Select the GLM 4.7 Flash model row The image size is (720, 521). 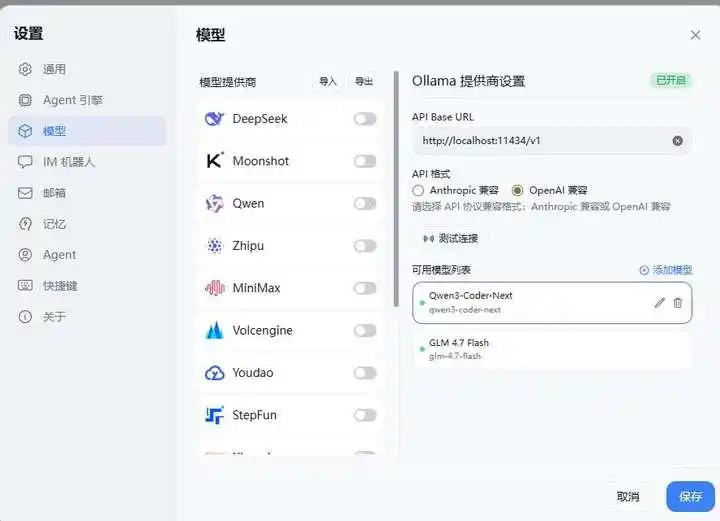[x=552, y=349]
